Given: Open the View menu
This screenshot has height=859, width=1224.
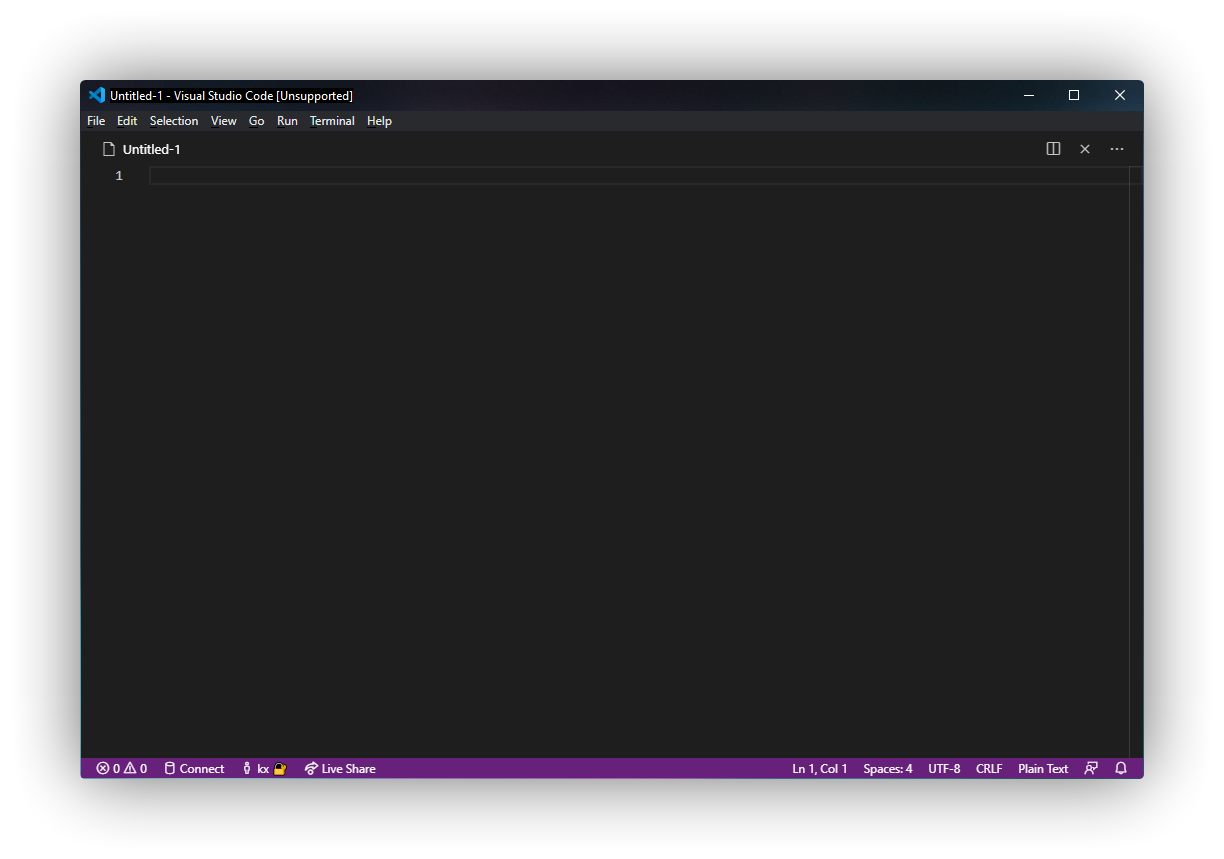Looking at the screenshot, I should [224, 121].
